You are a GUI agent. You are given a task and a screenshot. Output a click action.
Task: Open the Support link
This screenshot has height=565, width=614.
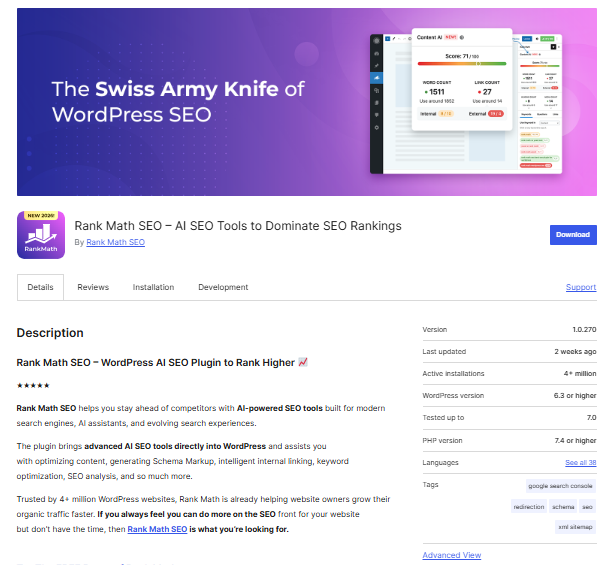pos(581,287)
